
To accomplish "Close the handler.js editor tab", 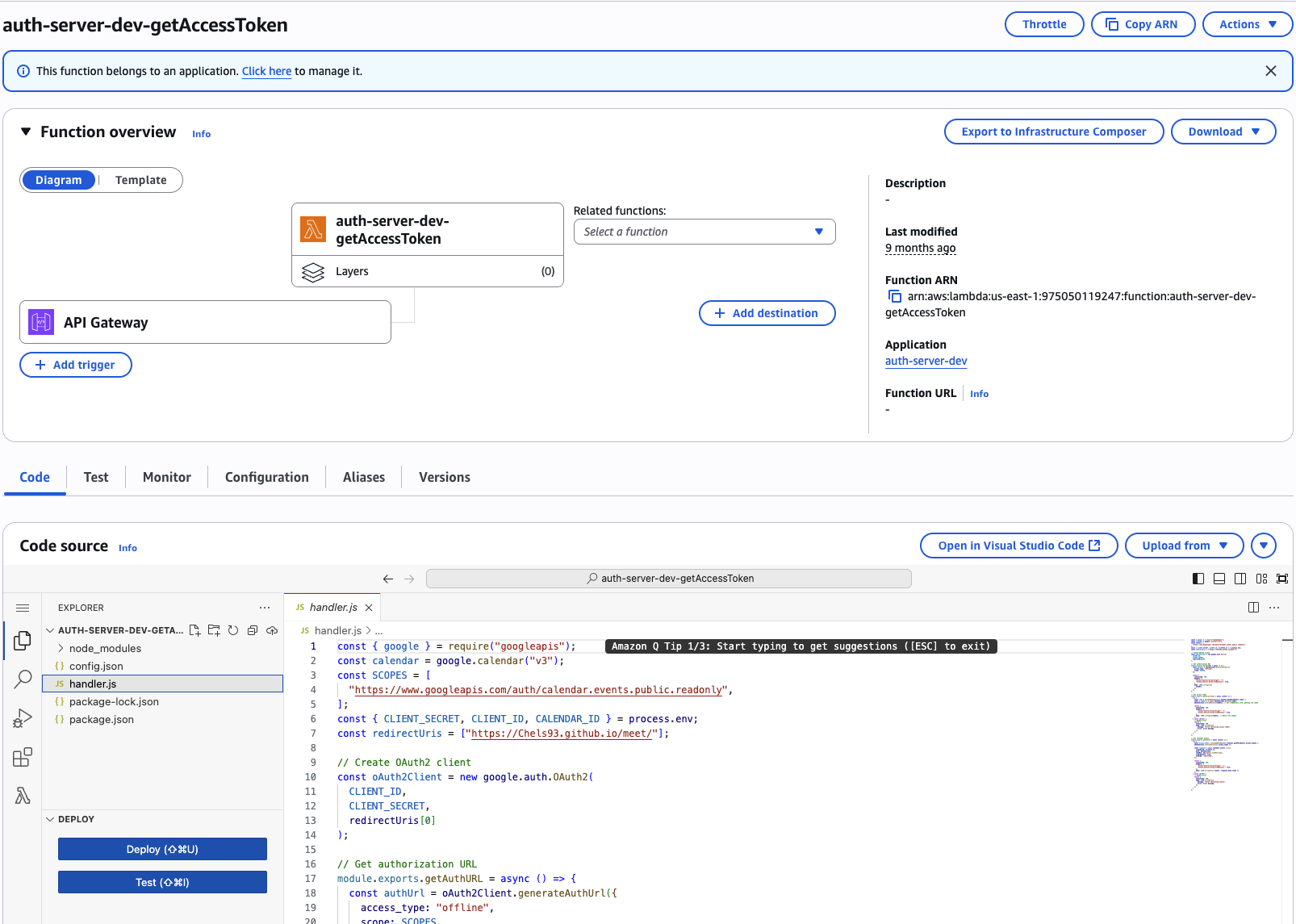I will 369,608.
